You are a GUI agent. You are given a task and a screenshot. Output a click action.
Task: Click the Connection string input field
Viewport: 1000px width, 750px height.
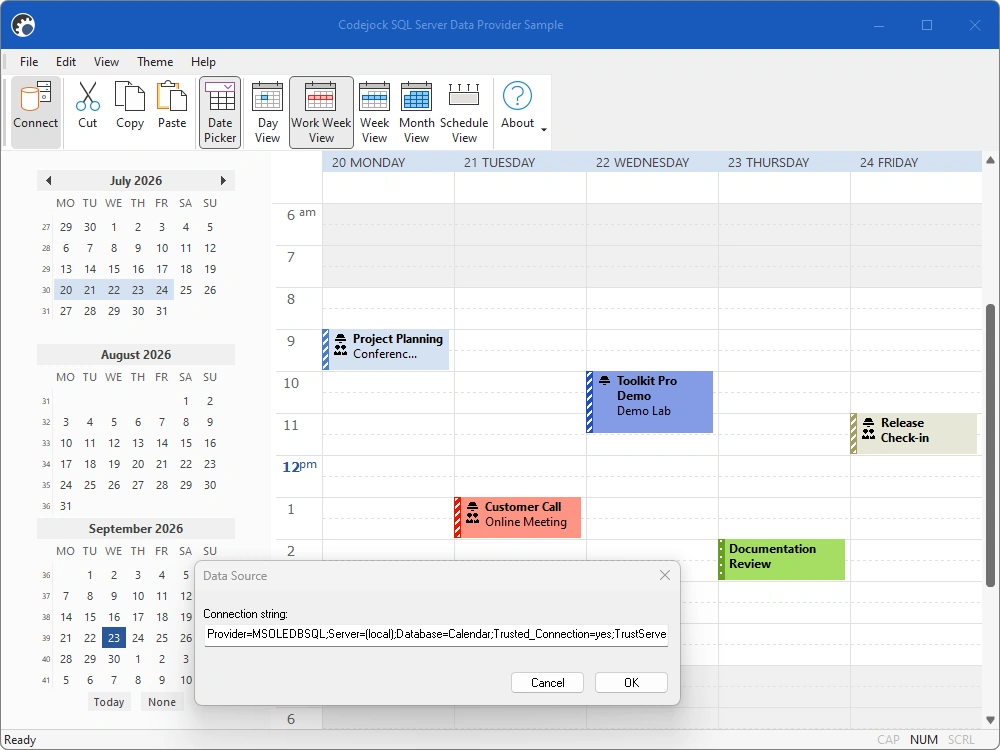(436, 635)
